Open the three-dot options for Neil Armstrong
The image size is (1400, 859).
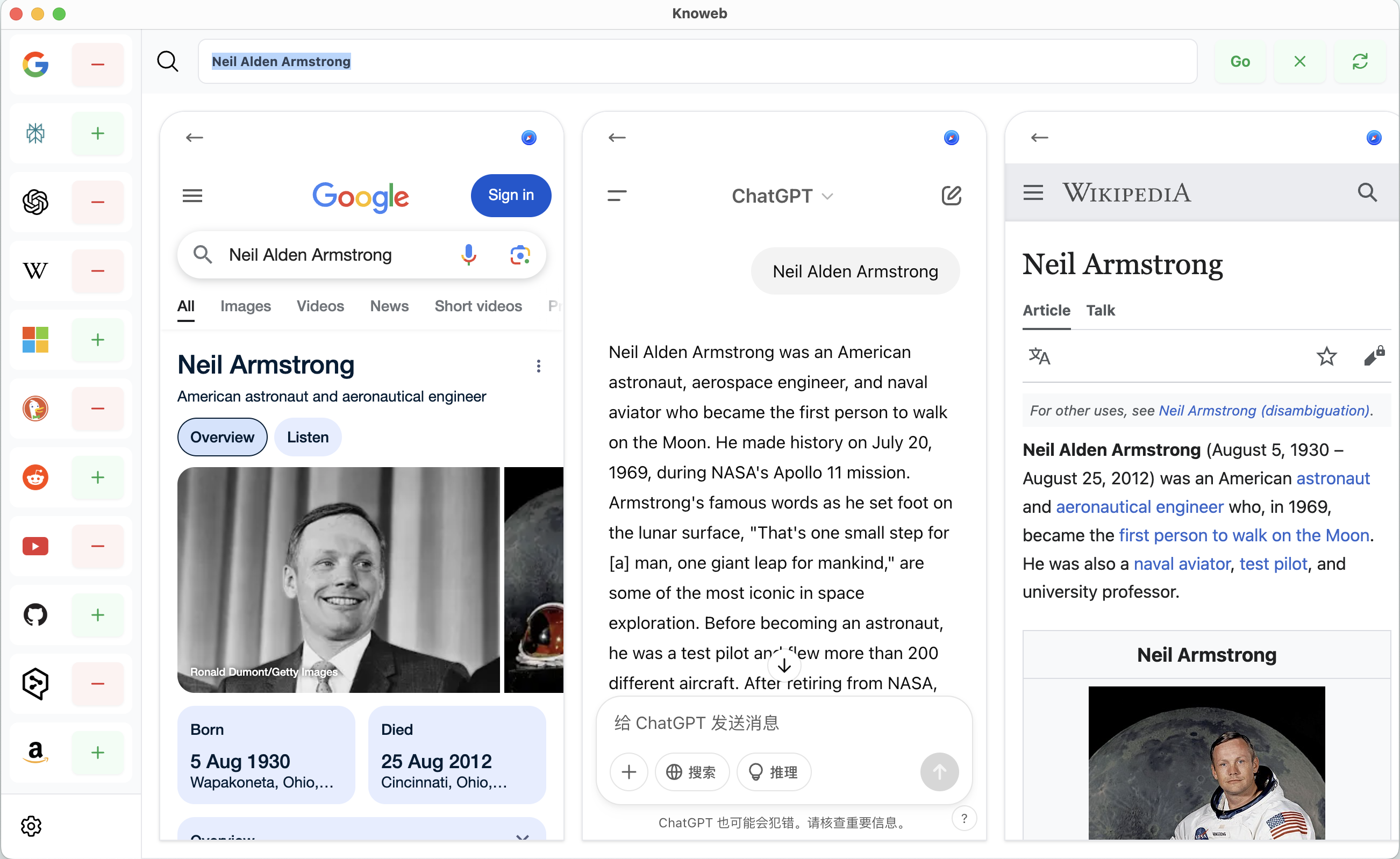pyautogui.click(x=538, y=366)
